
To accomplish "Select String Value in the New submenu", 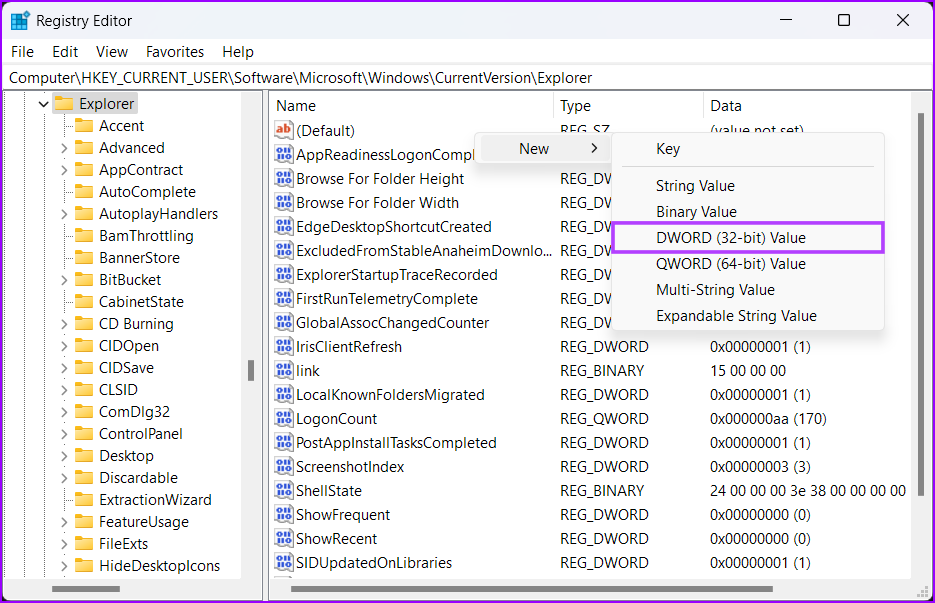I will click(x=748, y=186).
